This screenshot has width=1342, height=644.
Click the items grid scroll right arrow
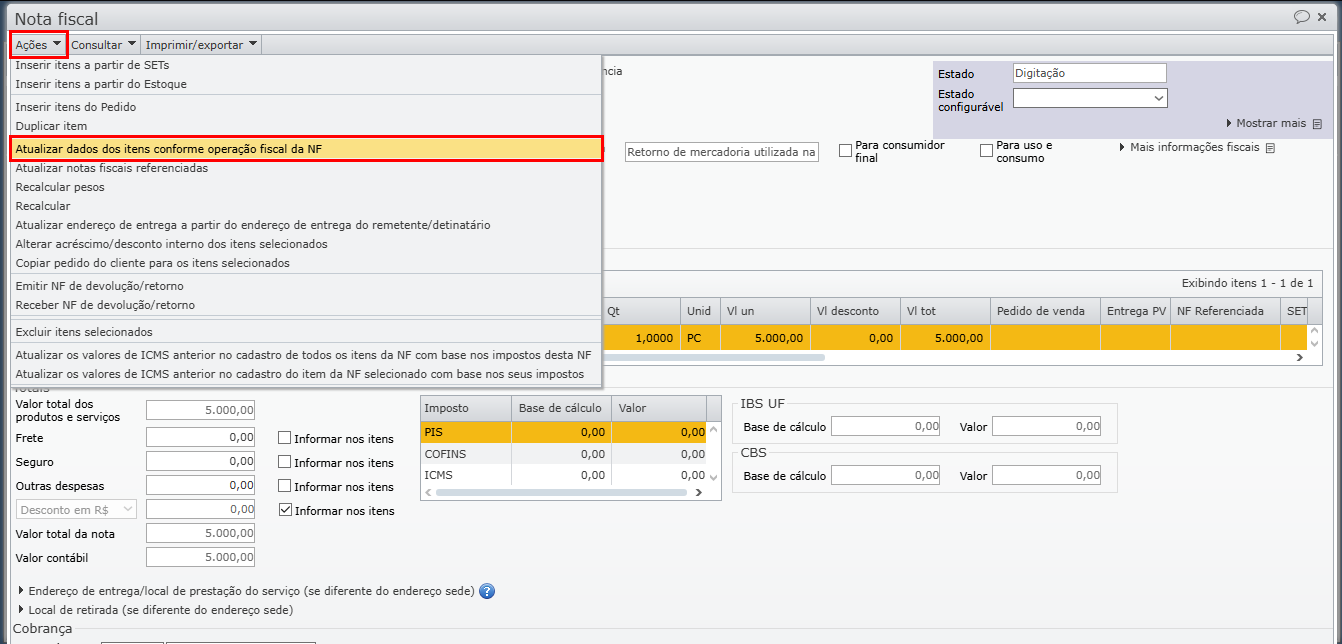[x=1300, y=357]
